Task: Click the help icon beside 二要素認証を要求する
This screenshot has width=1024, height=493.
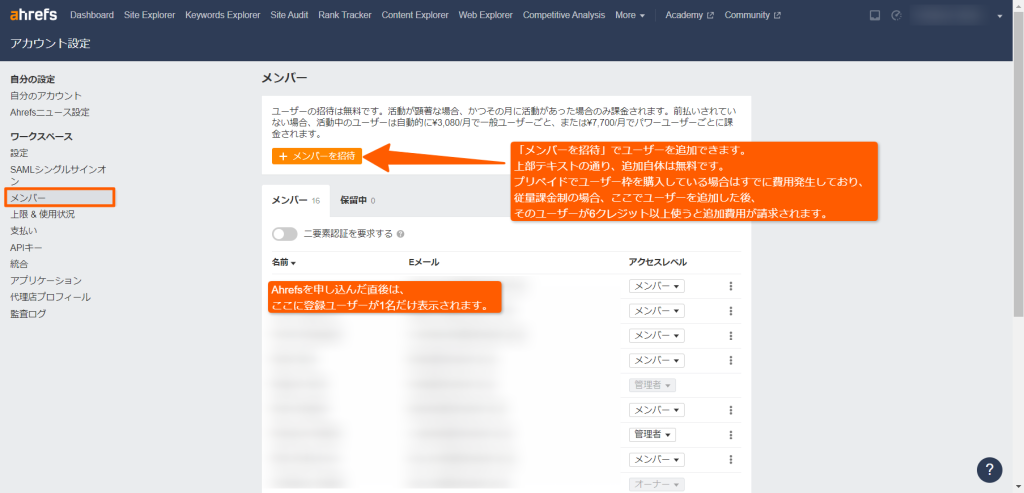Action: pos(400,234)
